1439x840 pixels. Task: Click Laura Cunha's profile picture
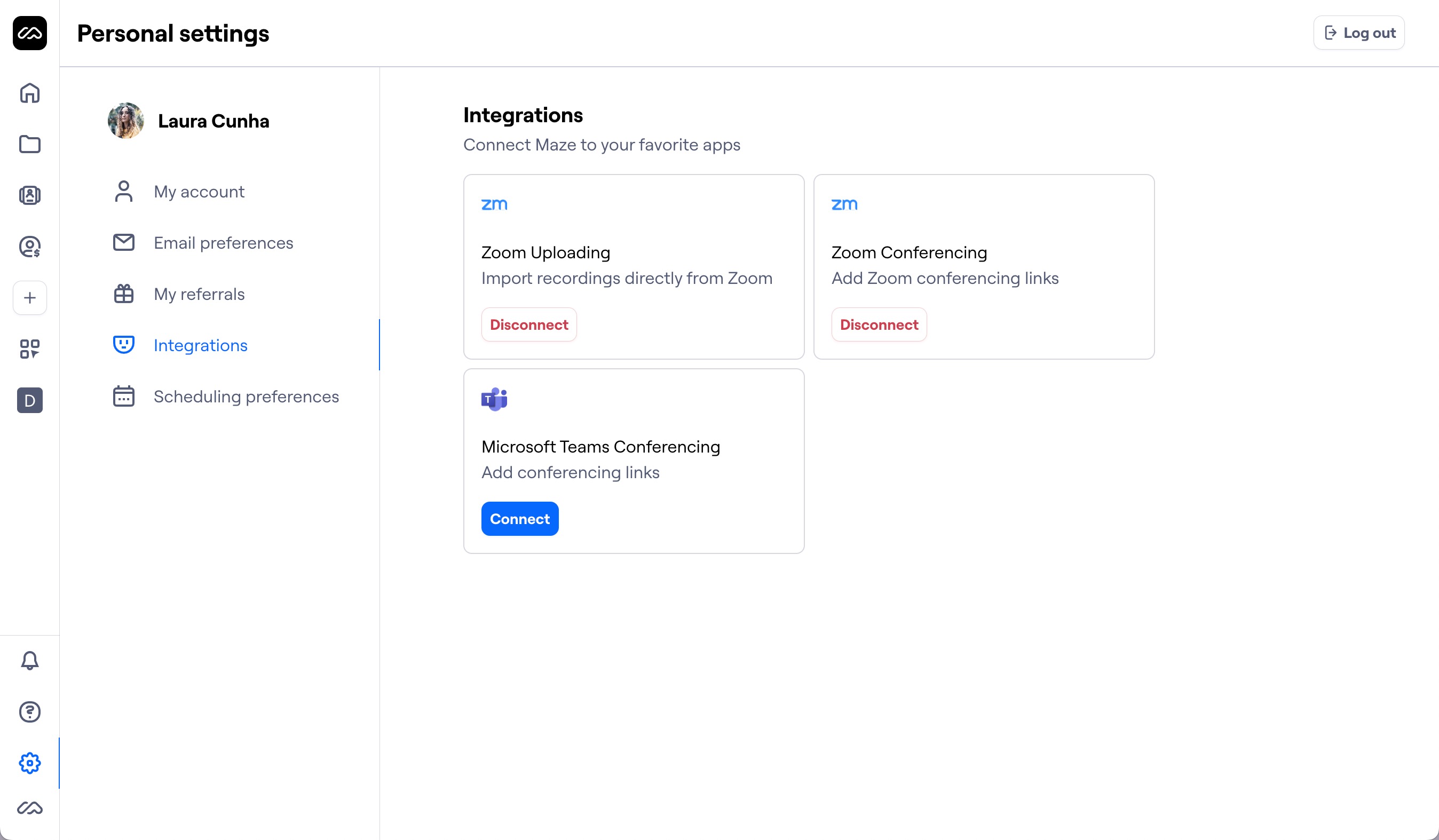pos(126,121)
